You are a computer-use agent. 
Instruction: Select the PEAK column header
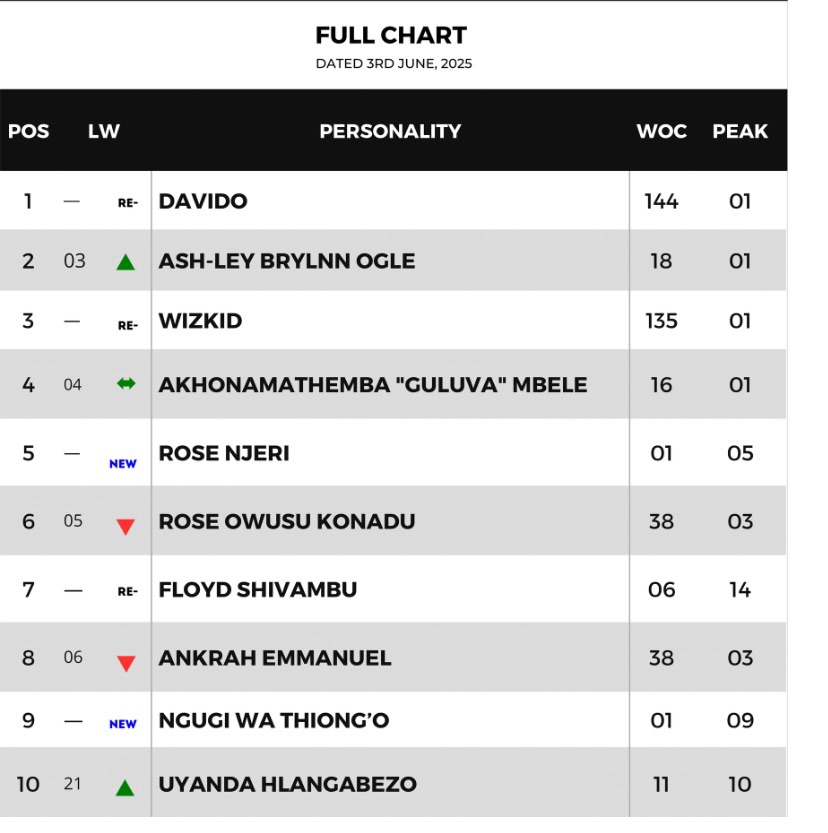[x=740, y=131]
